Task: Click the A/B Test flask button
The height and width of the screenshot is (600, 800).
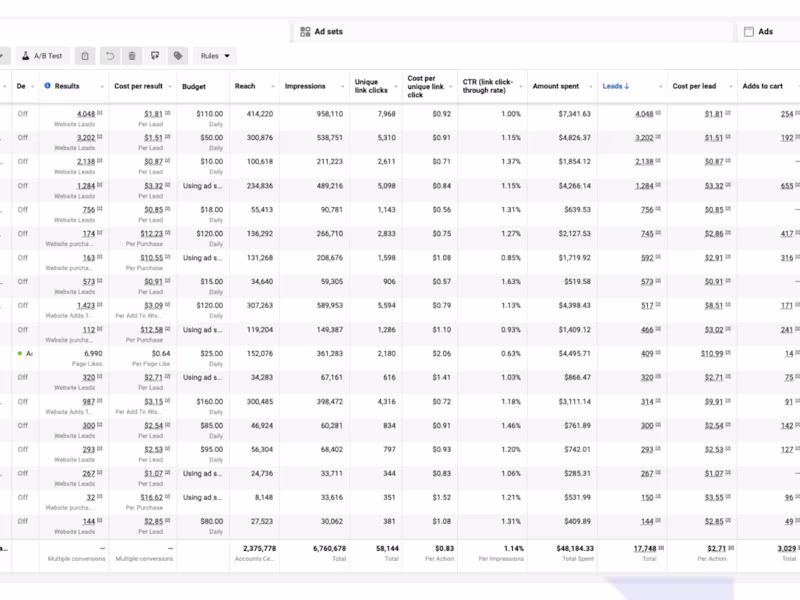Action: coord(42,56)
